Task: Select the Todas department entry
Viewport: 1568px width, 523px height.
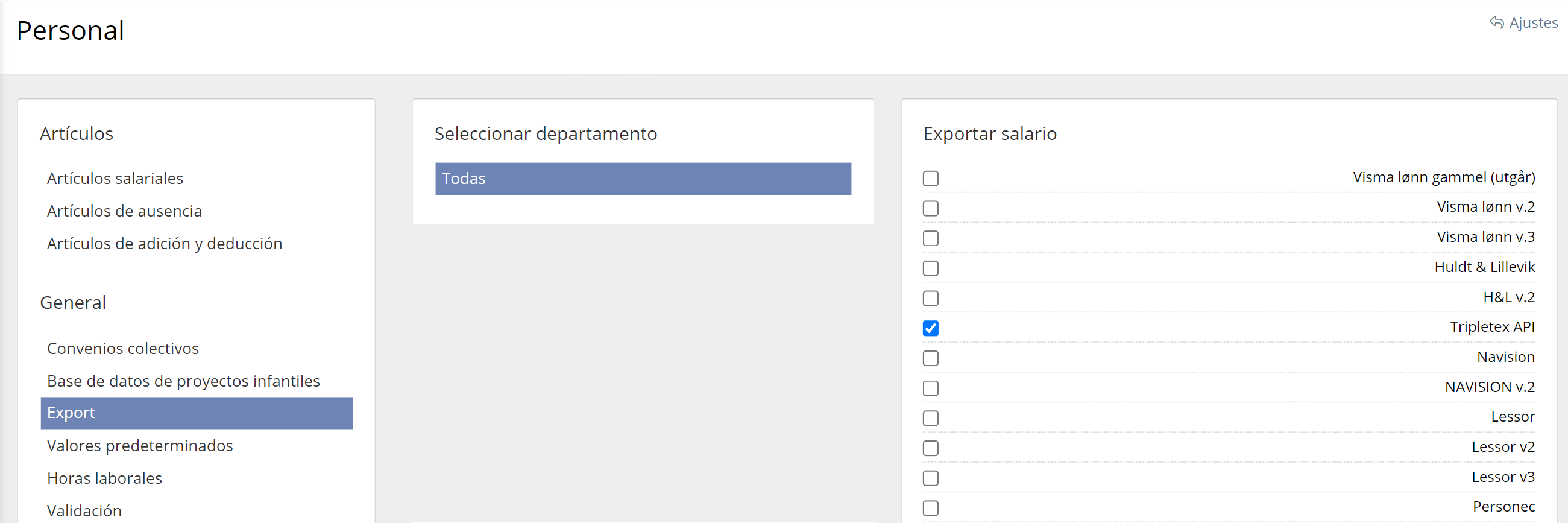Action: pos(643,179)
